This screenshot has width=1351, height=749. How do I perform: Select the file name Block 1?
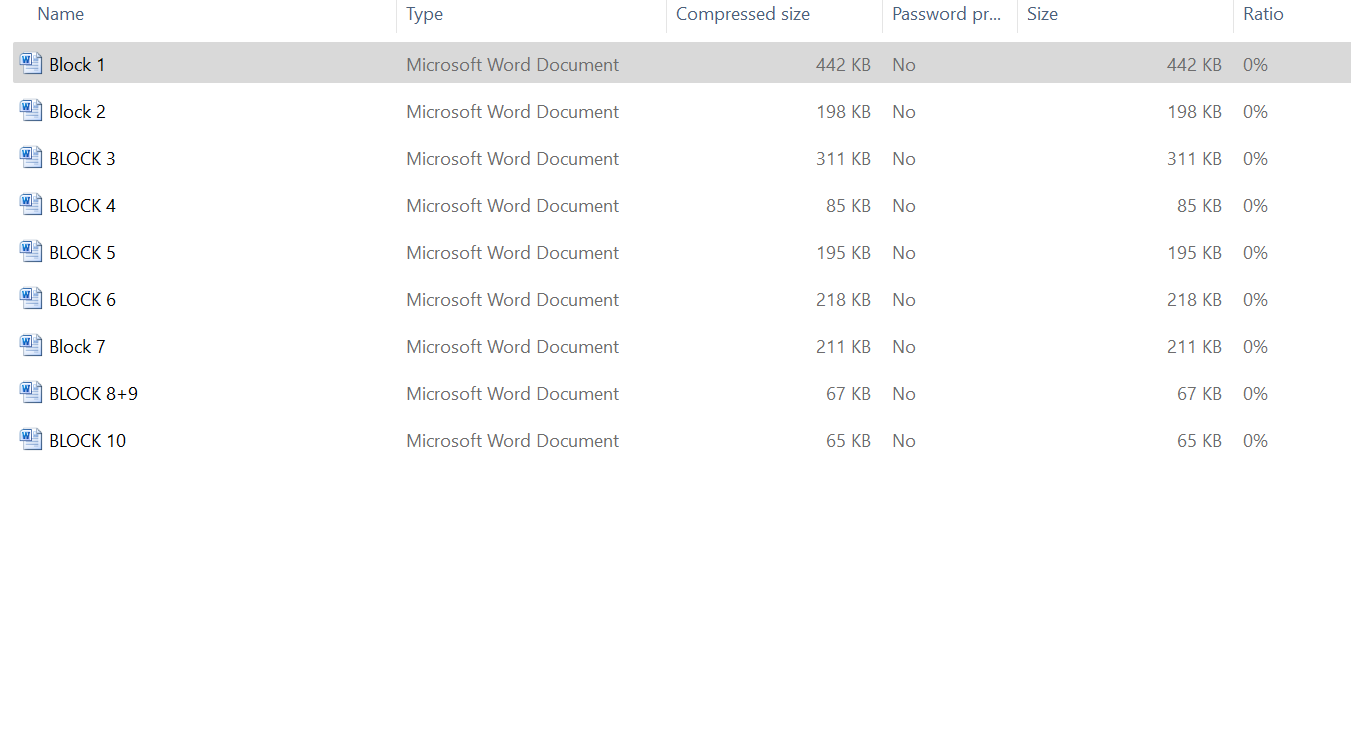(x=77, y=65)
